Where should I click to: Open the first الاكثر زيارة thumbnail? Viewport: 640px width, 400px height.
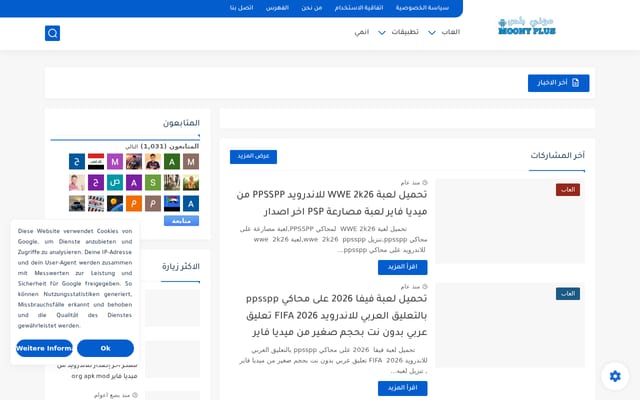(x=172, y=308)
